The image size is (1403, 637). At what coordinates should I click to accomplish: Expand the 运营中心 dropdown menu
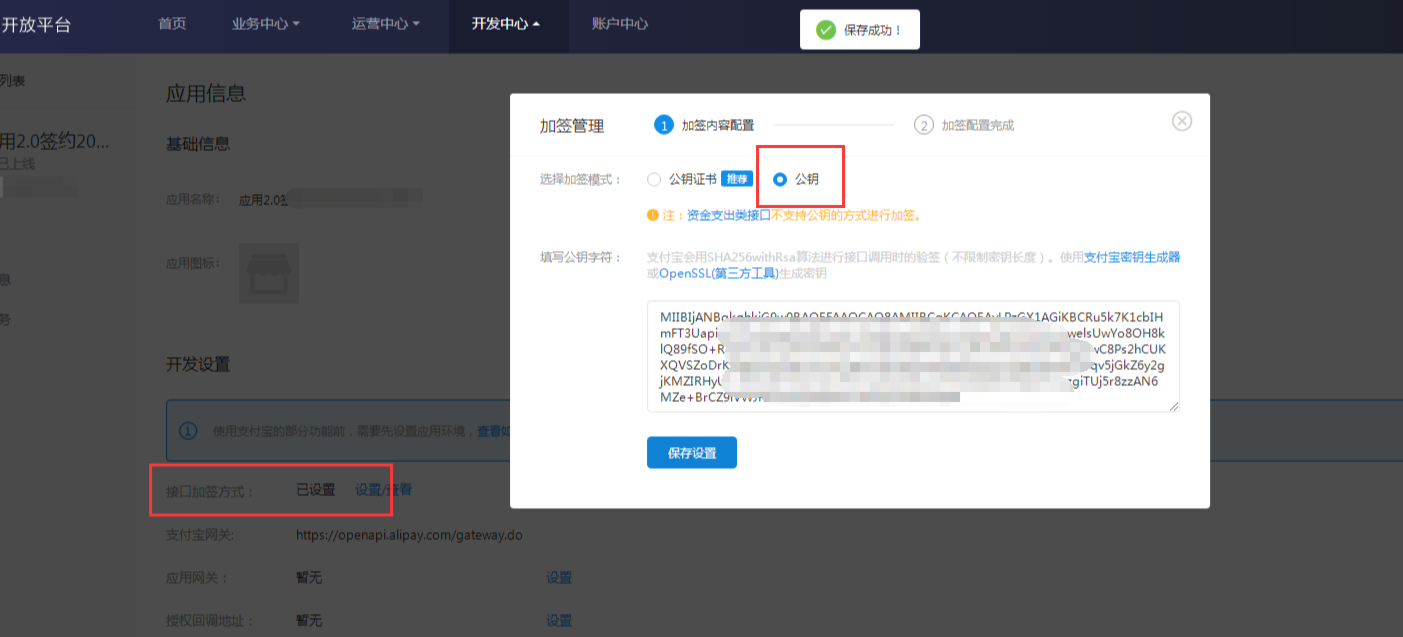click(x=385, y=24)
